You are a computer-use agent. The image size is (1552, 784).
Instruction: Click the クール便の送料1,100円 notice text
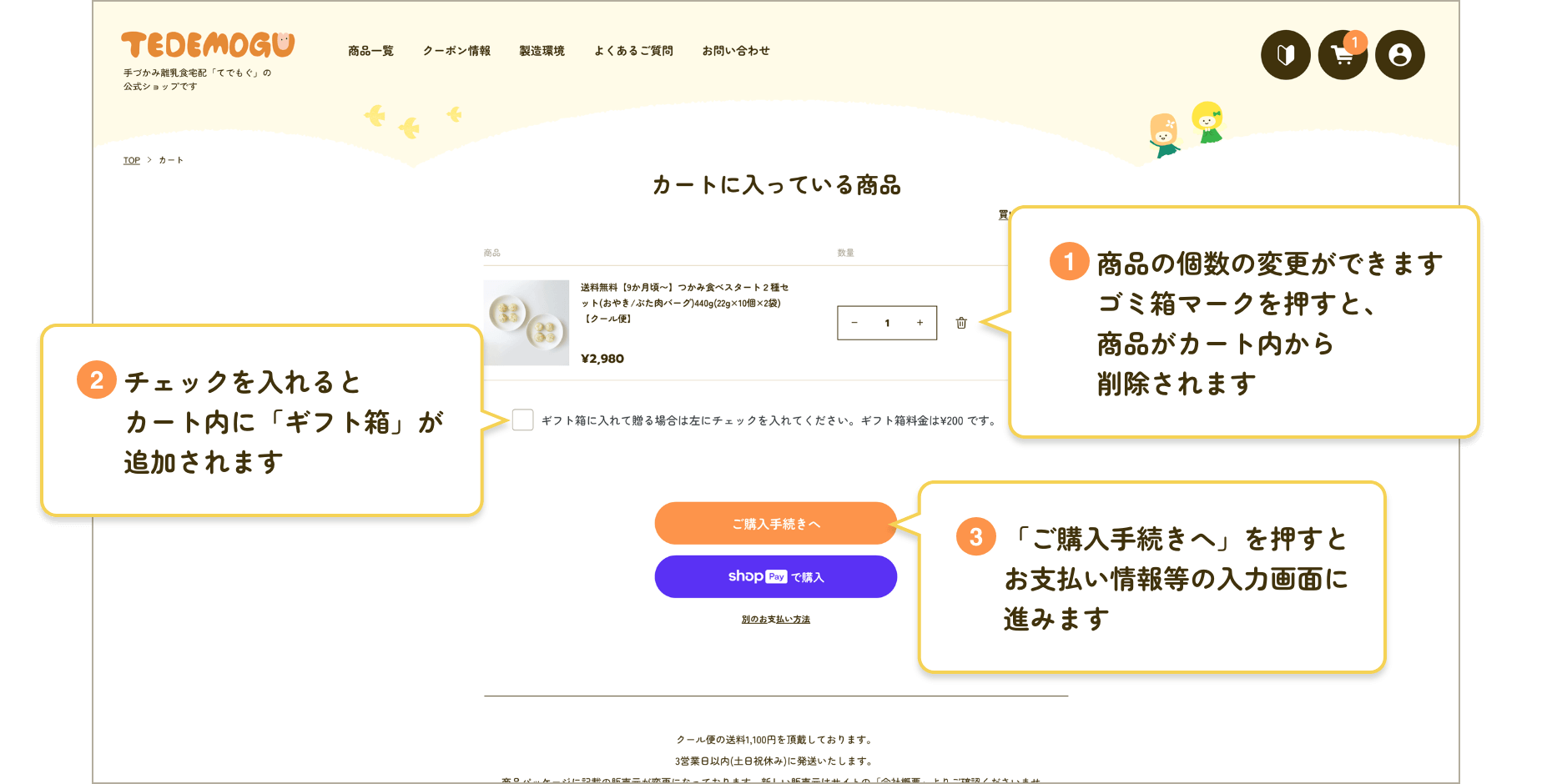776,740
